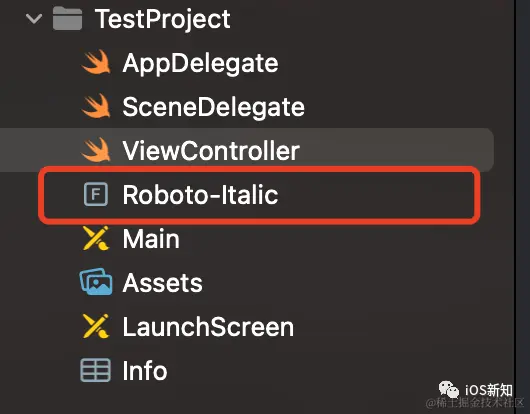Select the ViewController file row
Screen dimensions: 530x414
247,150
